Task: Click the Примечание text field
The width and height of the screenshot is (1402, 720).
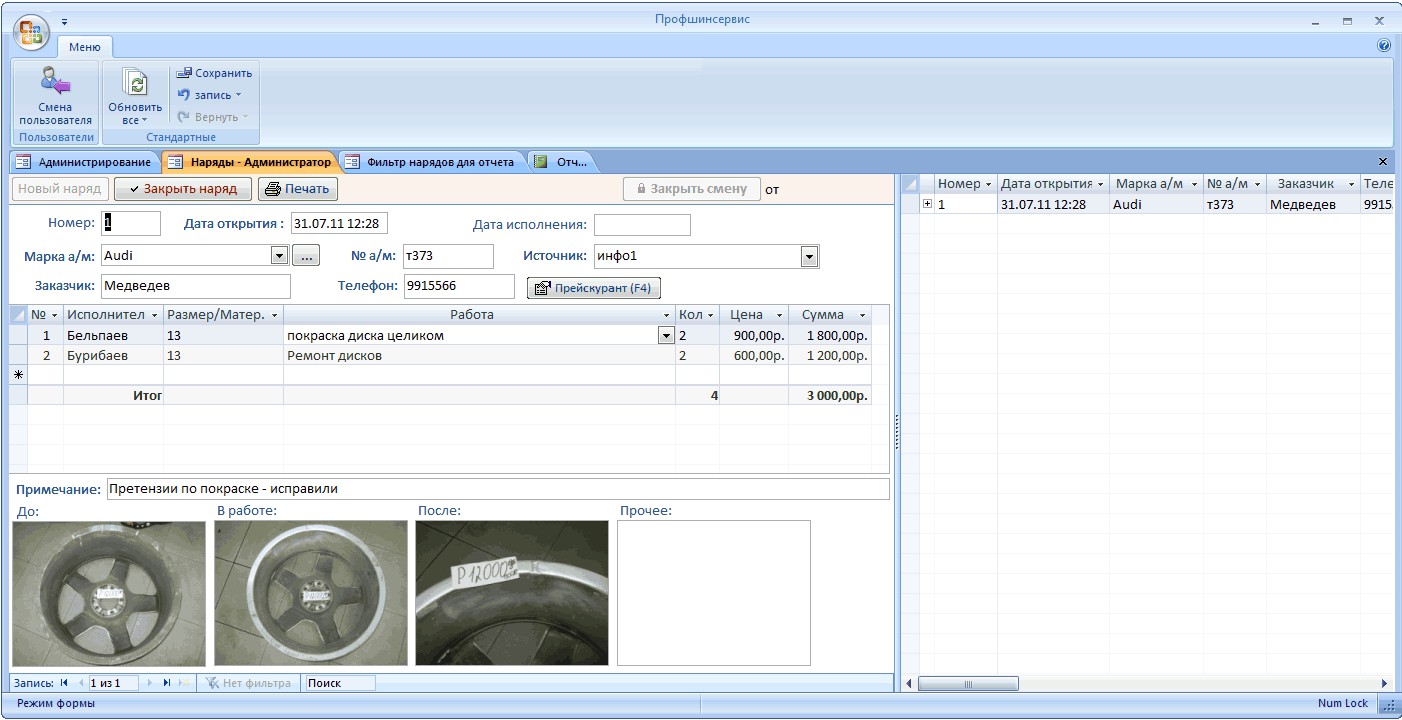Action: (x=497, y=489)
